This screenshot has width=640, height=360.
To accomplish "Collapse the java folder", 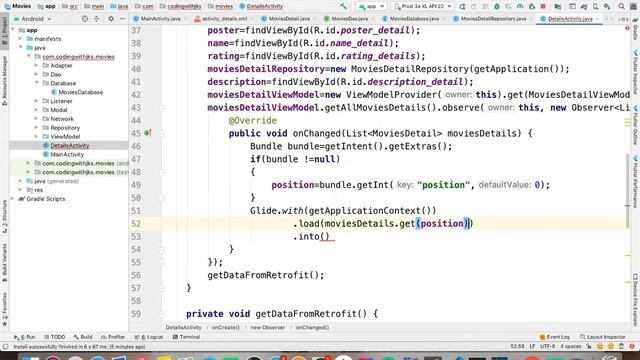I will tap(20, 48).
